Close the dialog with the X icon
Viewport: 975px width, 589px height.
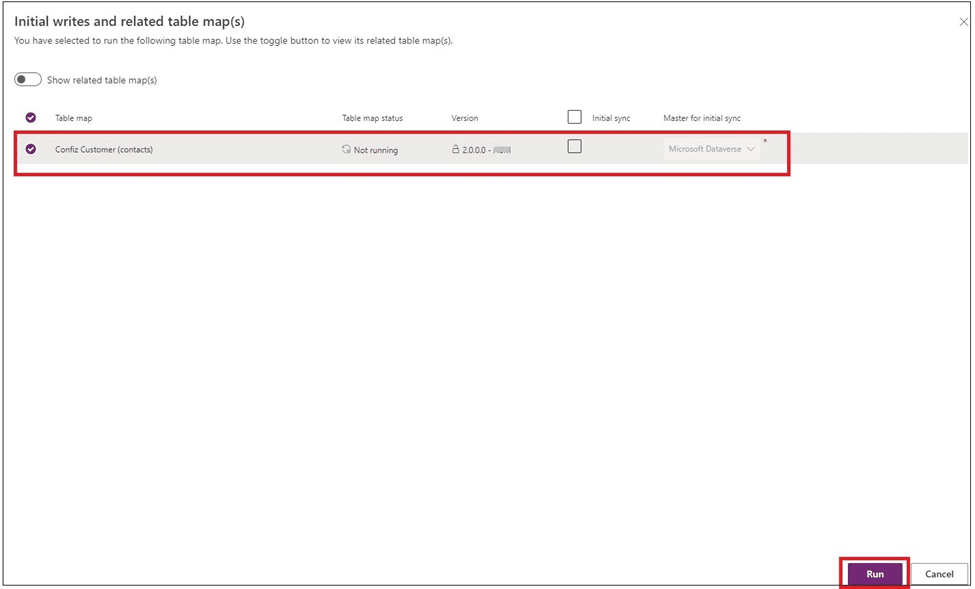click(963, 22)
